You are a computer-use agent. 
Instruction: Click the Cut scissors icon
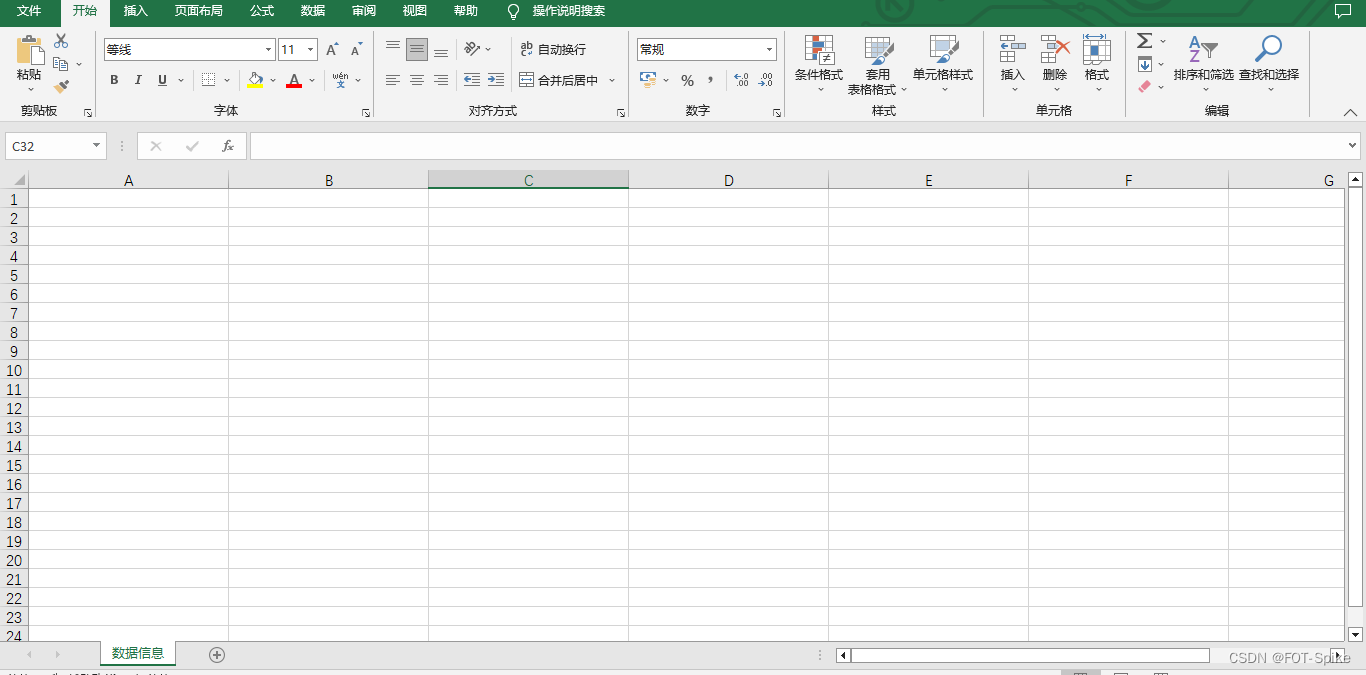(x=61, y=41)
